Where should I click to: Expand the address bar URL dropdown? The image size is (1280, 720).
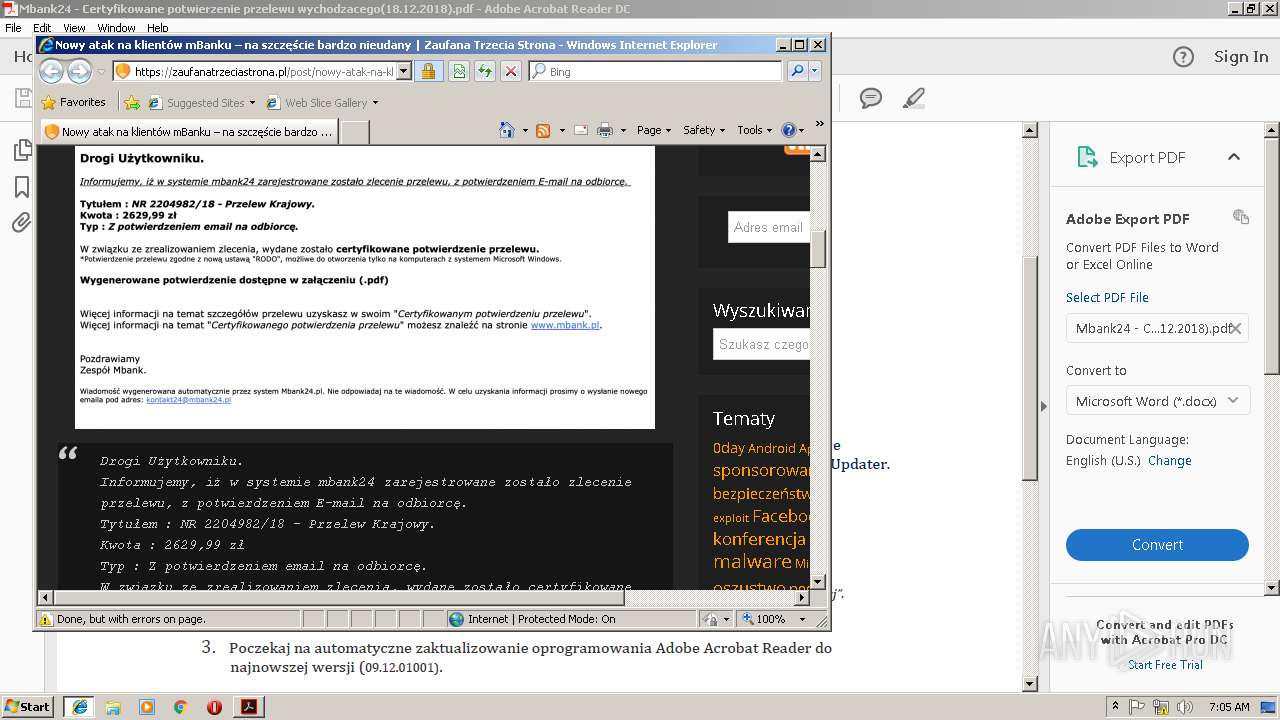(x=404, y=71)
